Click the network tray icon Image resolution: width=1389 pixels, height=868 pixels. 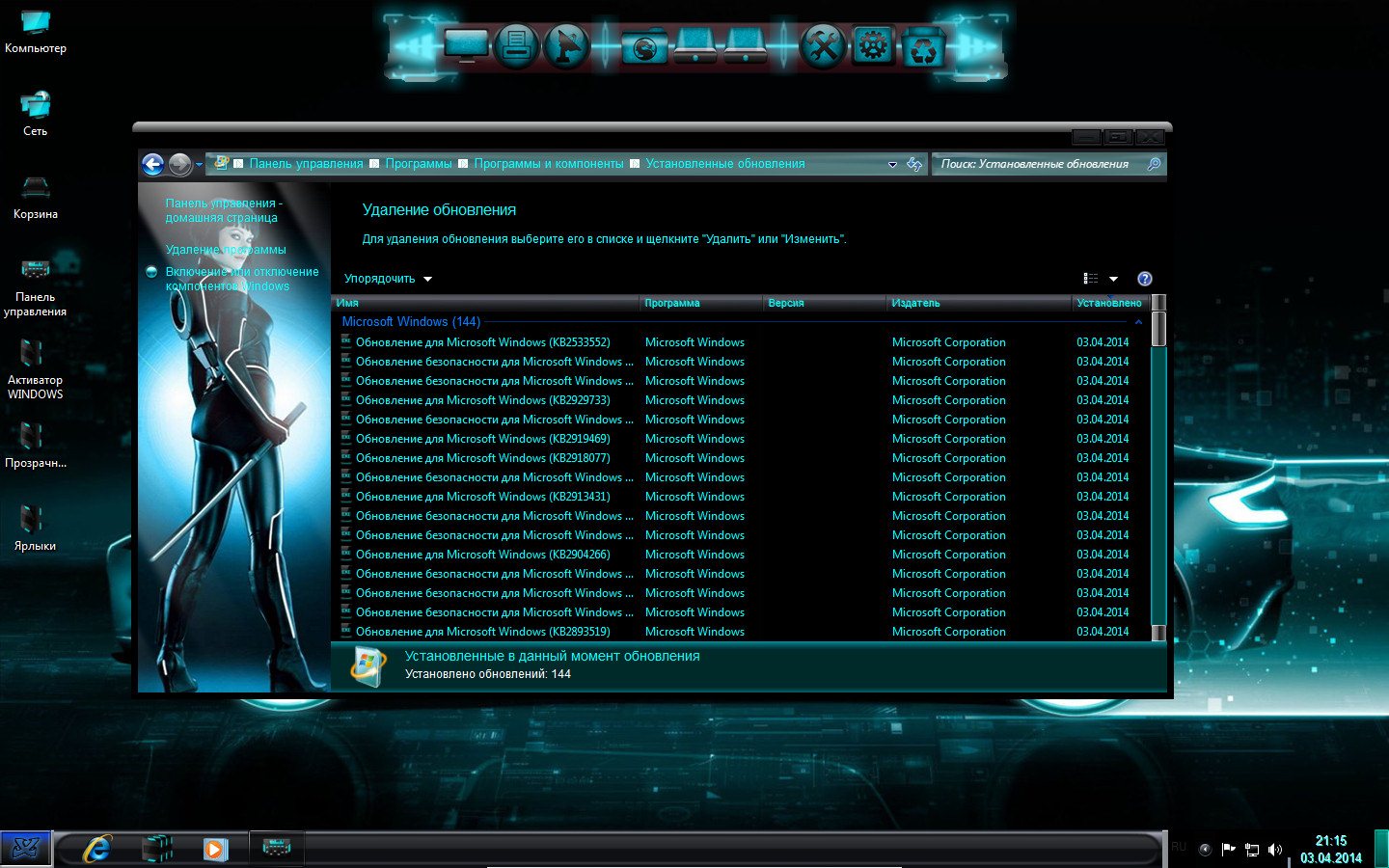pyautogui.click(x=1252, y=850)
